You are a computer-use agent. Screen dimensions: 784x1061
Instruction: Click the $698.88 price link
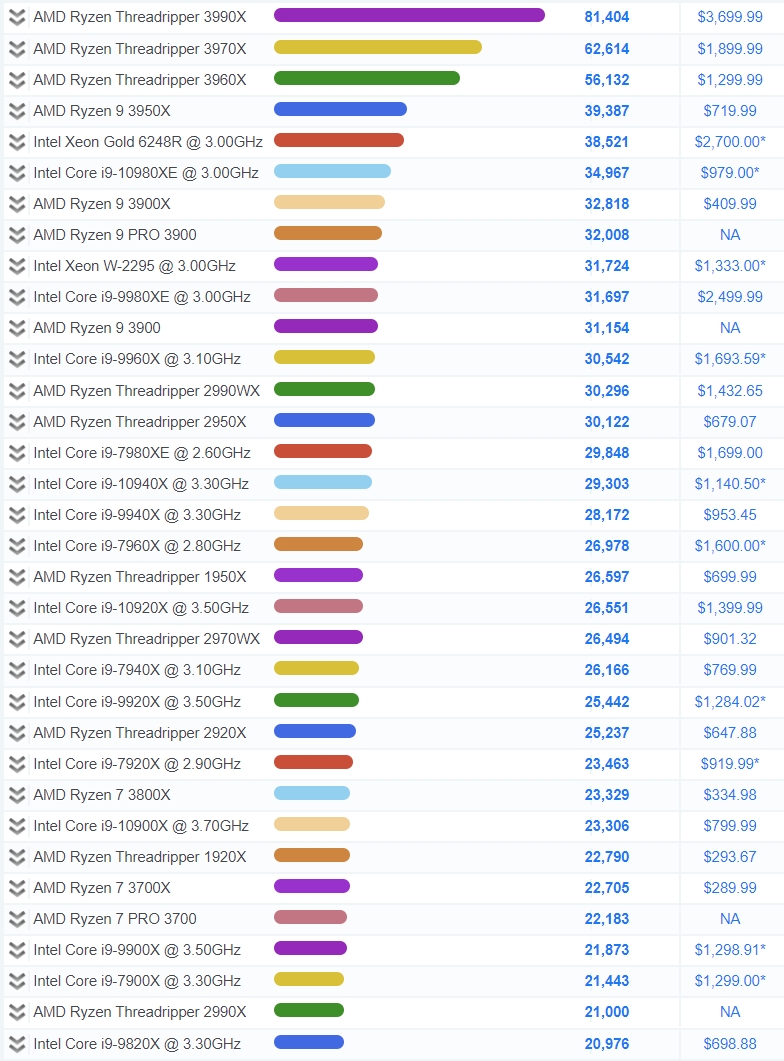point(730,1043)
